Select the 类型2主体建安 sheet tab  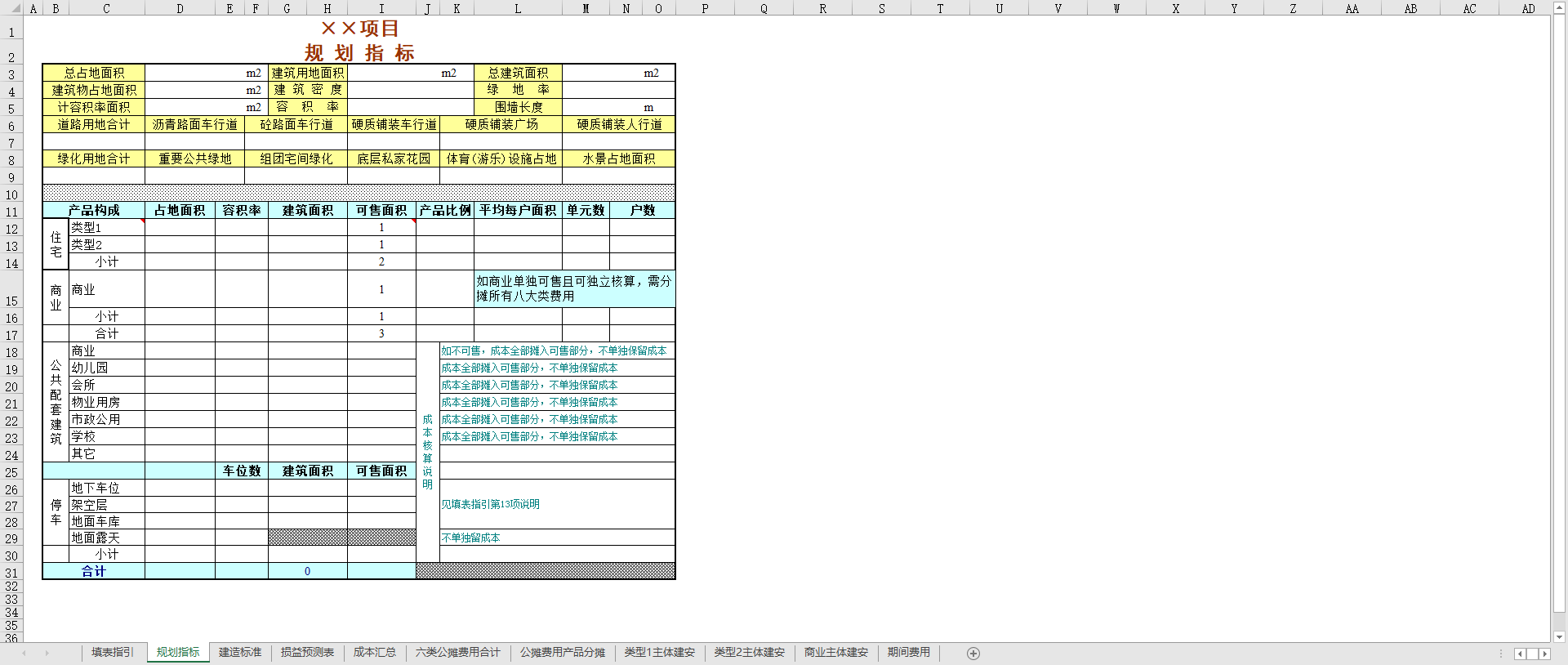click(750, 652)
